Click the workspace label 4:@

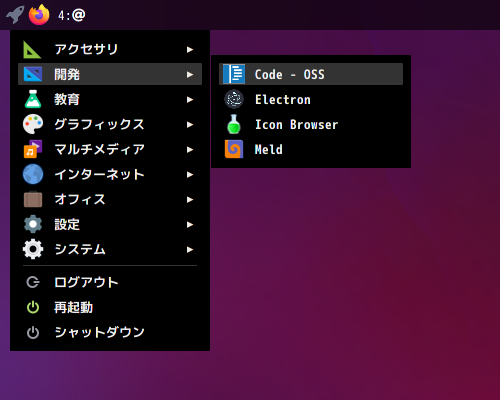[71, 15]
